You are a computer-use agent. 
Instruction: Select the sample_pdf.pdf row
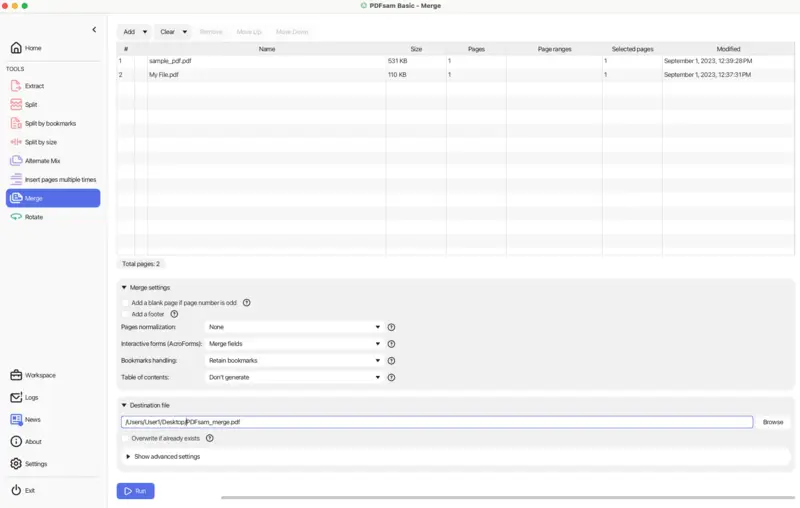[x=456, y=61]
